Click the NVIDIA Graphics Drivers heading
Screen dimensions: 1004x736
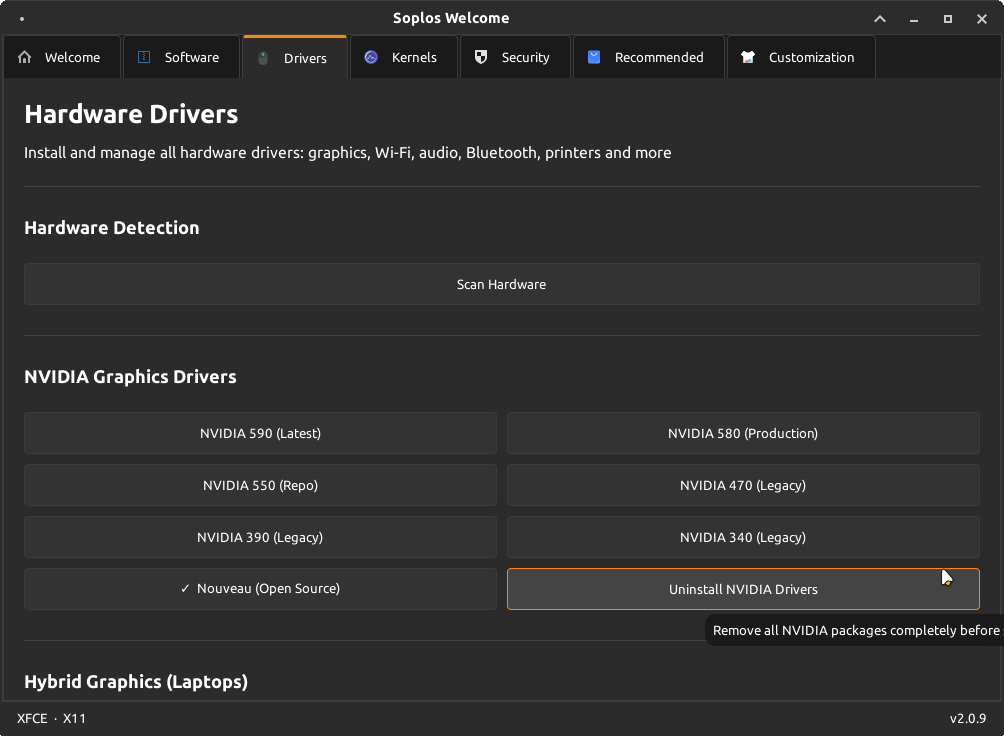click(x=131, y=377)
